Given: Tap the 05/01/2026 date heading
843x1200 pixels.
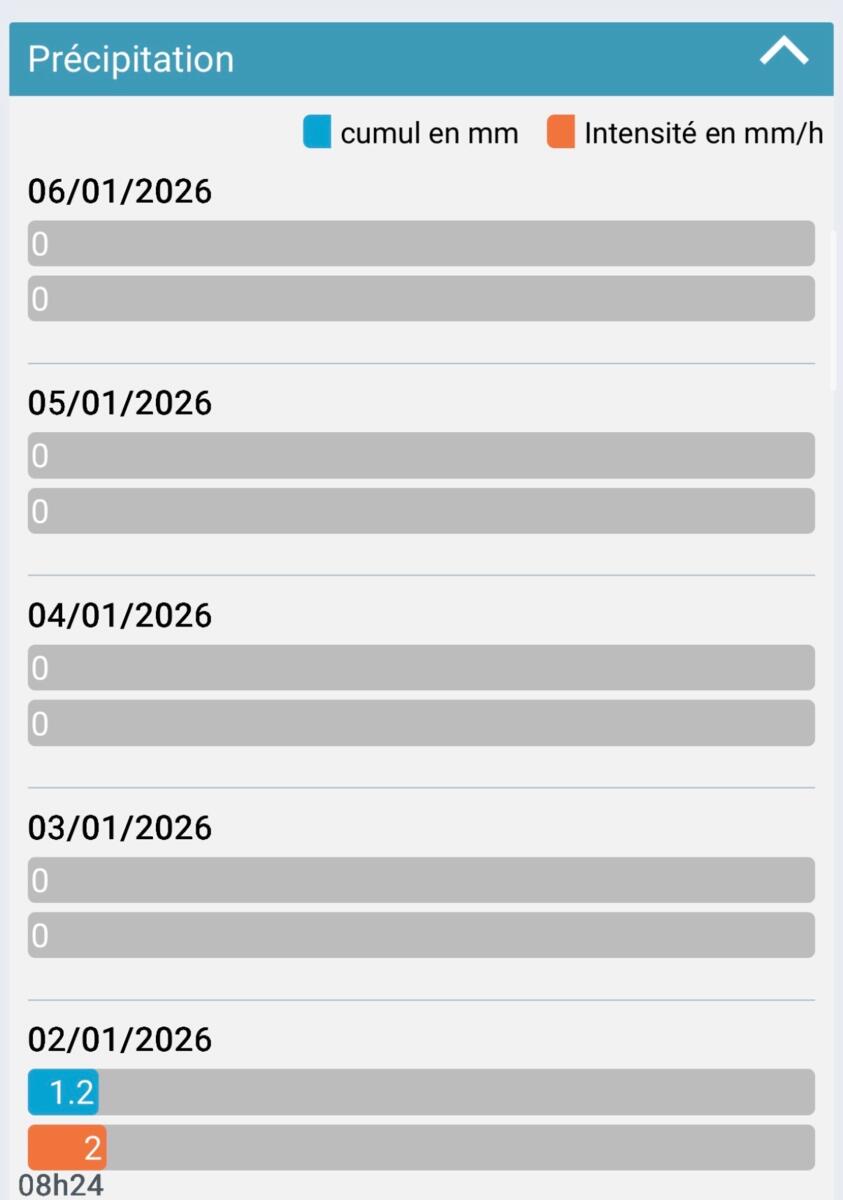Looking at the screenshot, I should click(120, 403).
